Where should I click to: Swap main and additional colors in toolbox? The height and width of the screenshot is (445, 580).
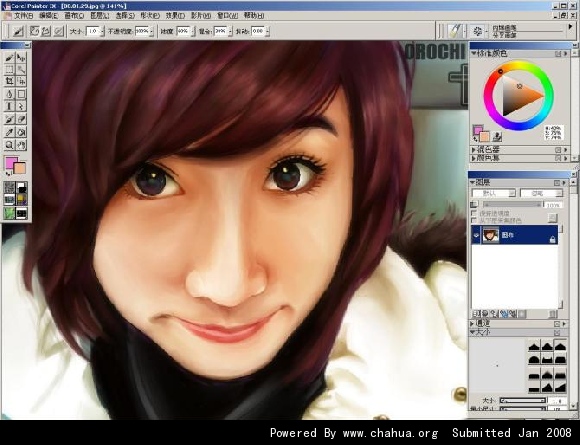tap(8, 173)
